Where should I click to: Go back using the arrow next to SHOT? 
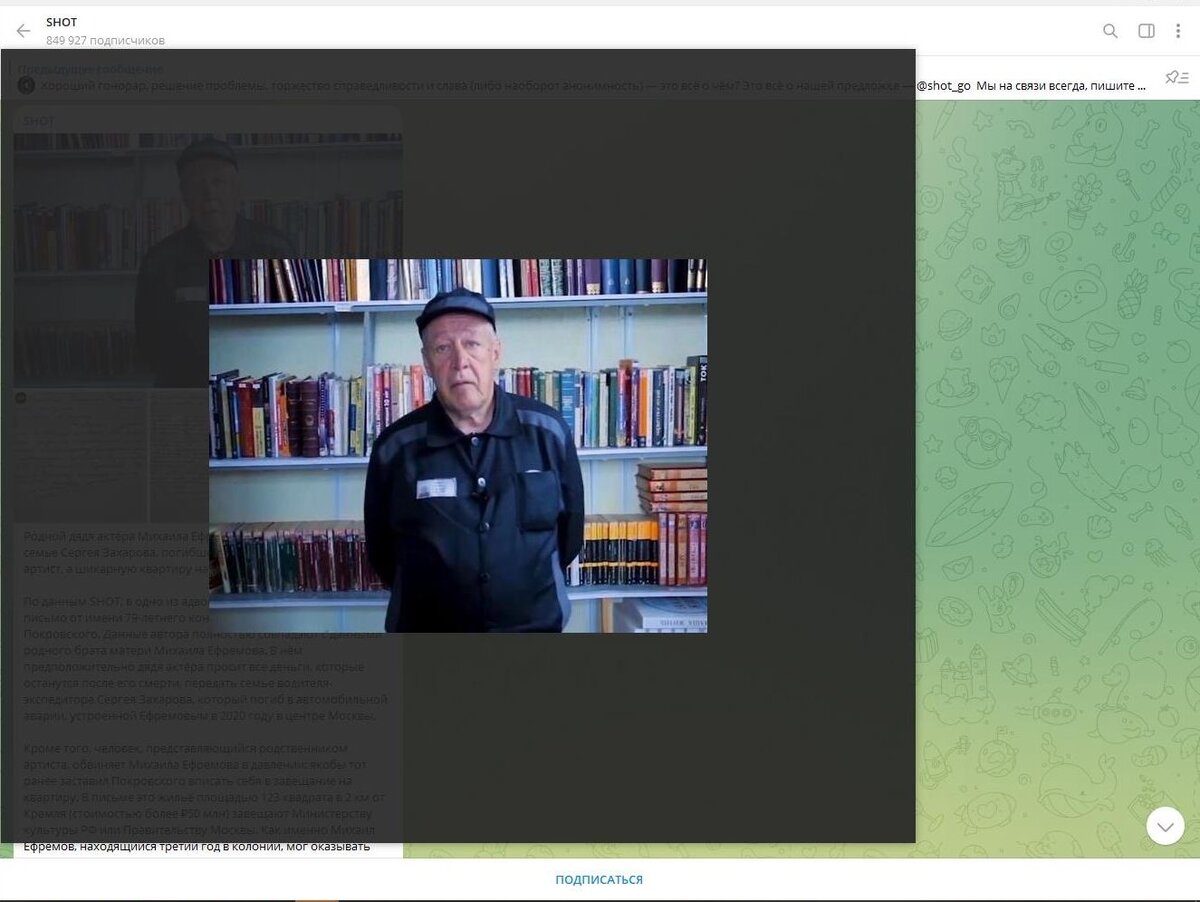coord(23,31)
